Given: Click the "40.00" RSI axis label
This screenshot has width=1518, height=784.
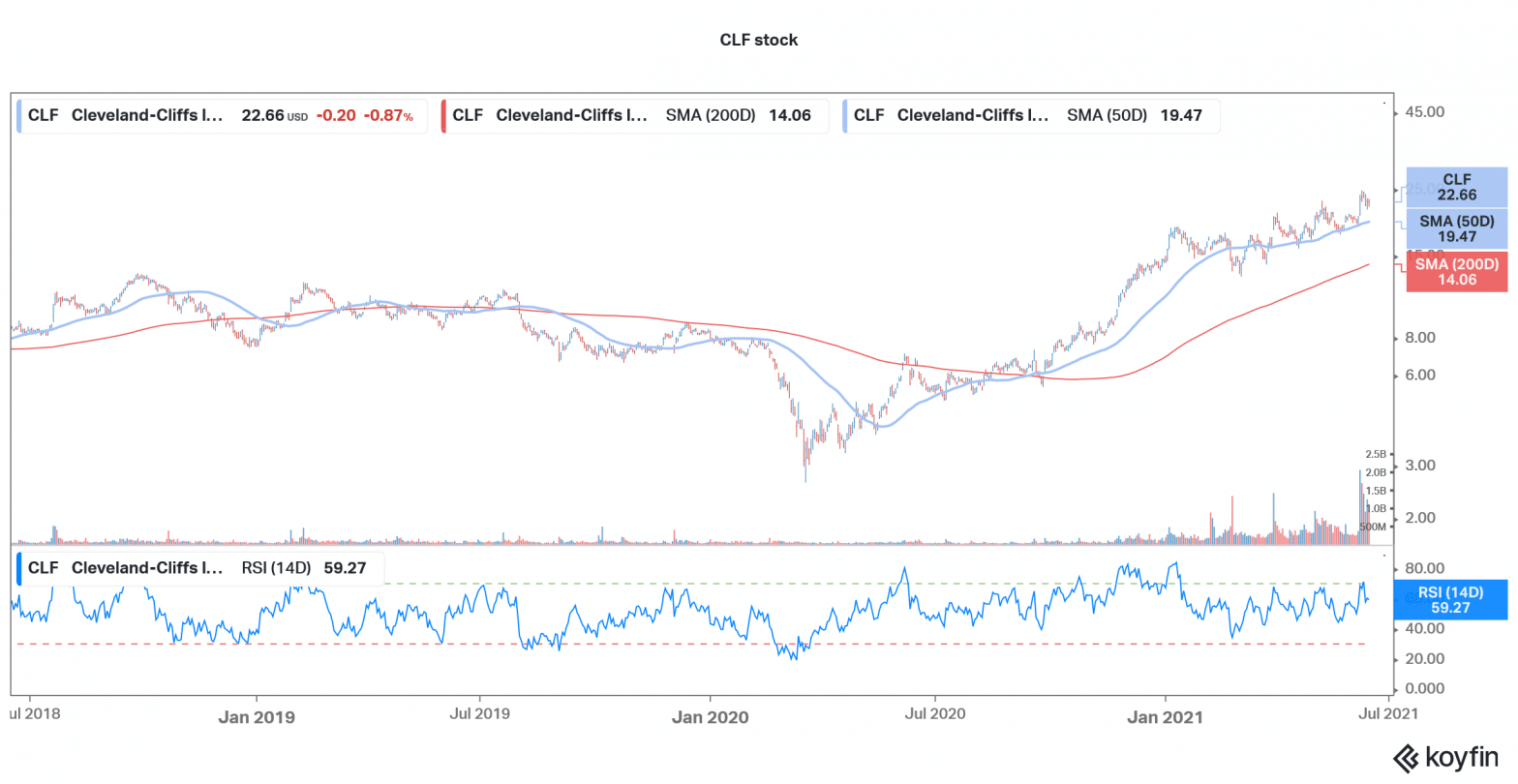Looking at the screenshot, I should 1424,629.
